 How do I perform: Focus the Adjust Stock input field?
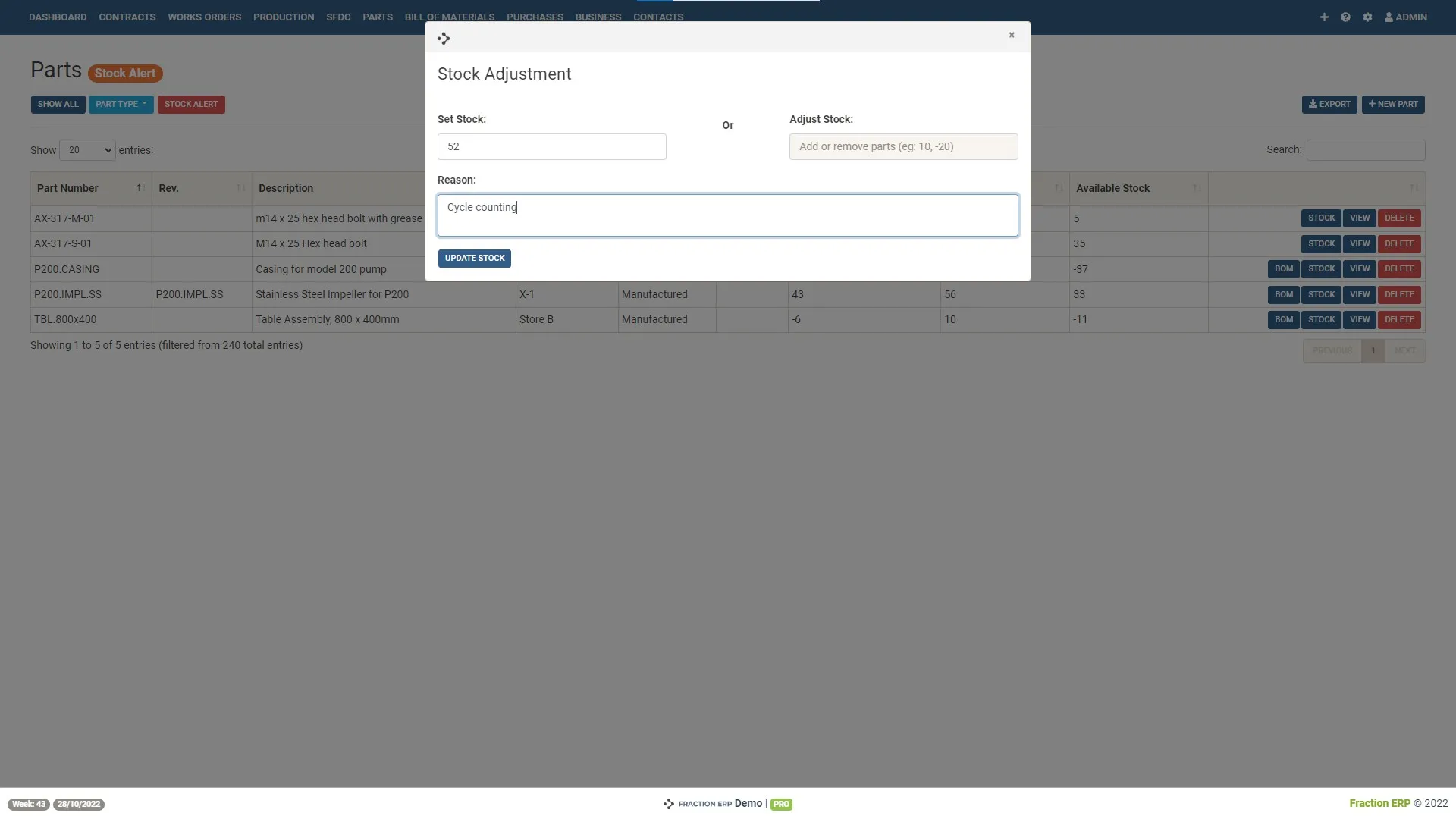903,146
